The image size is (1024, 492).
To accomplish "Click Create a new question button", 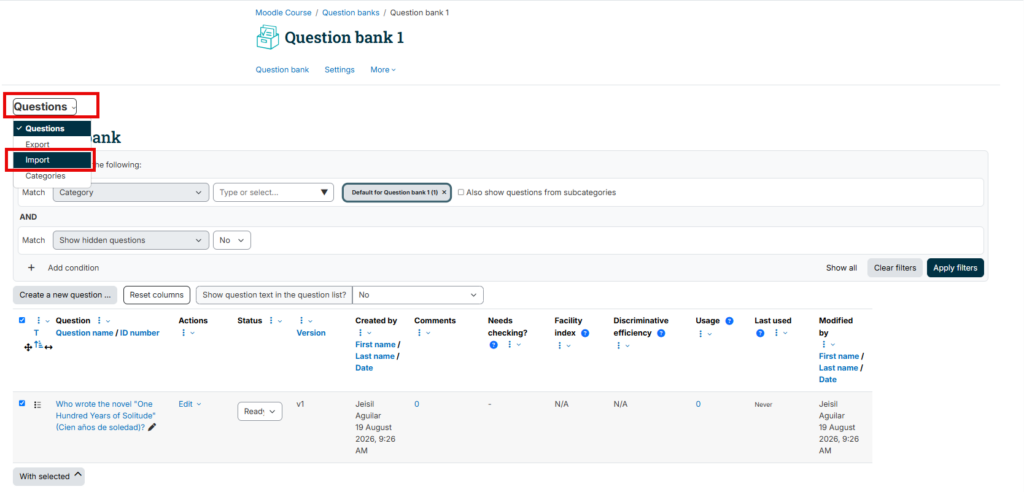I will [x=65, y=295].
